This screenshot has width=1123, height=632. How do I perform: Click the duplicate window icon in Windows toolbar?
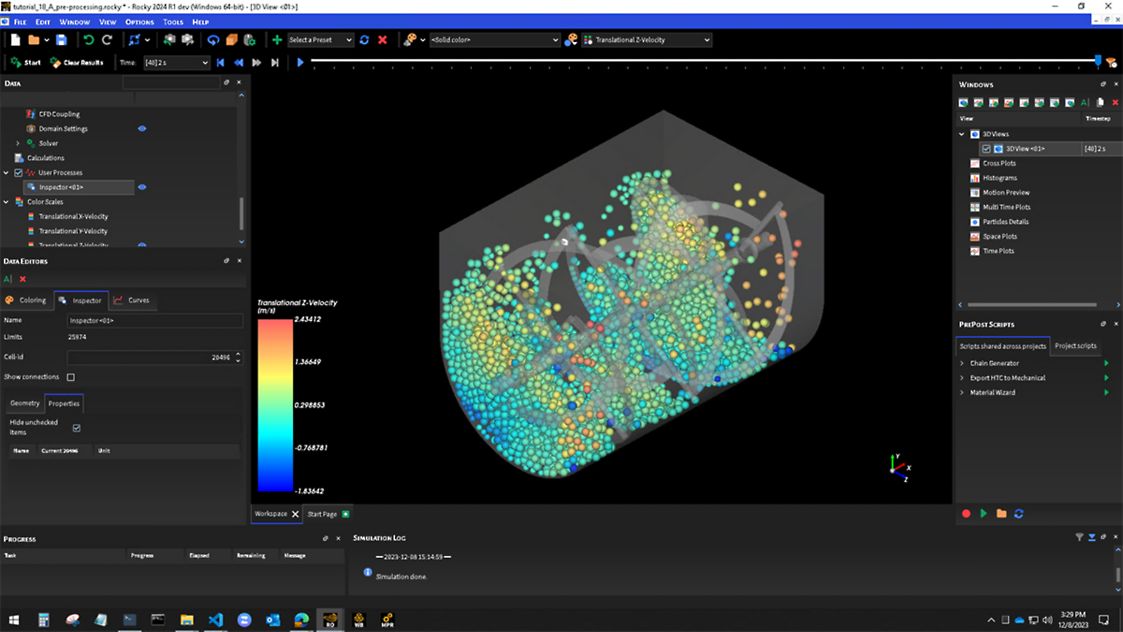click(x=1101, y=102)
